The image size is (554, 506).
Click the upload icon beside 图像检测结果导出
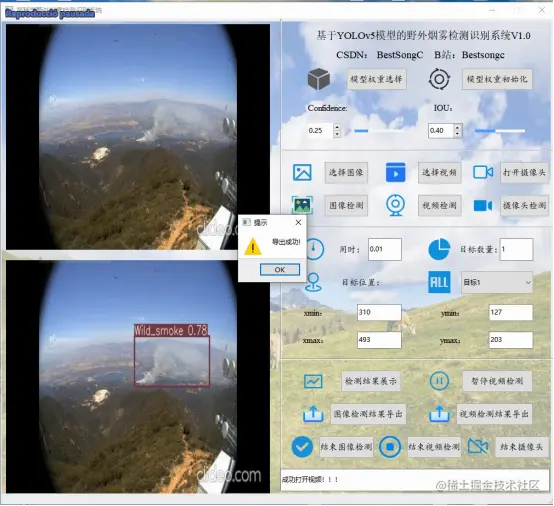click(x=313, y=414)
